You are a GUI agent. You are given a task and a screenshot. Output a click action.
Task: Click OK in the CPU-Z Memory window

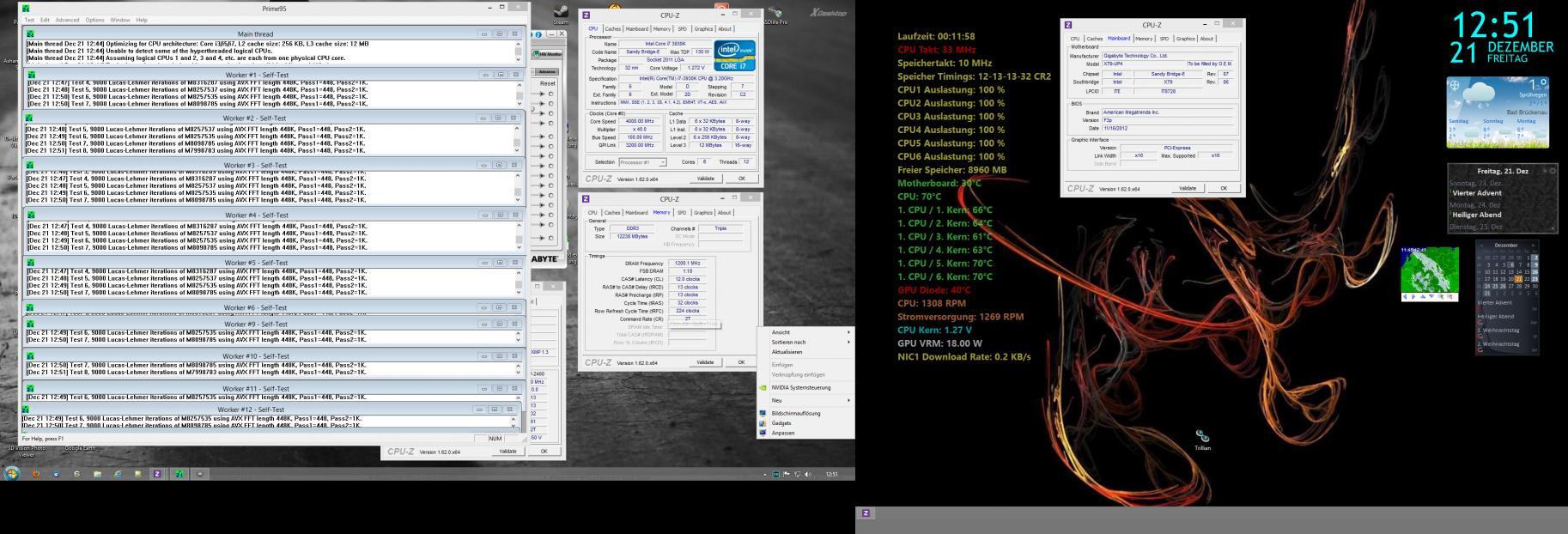pyautogui.click(x=741, y=362)
